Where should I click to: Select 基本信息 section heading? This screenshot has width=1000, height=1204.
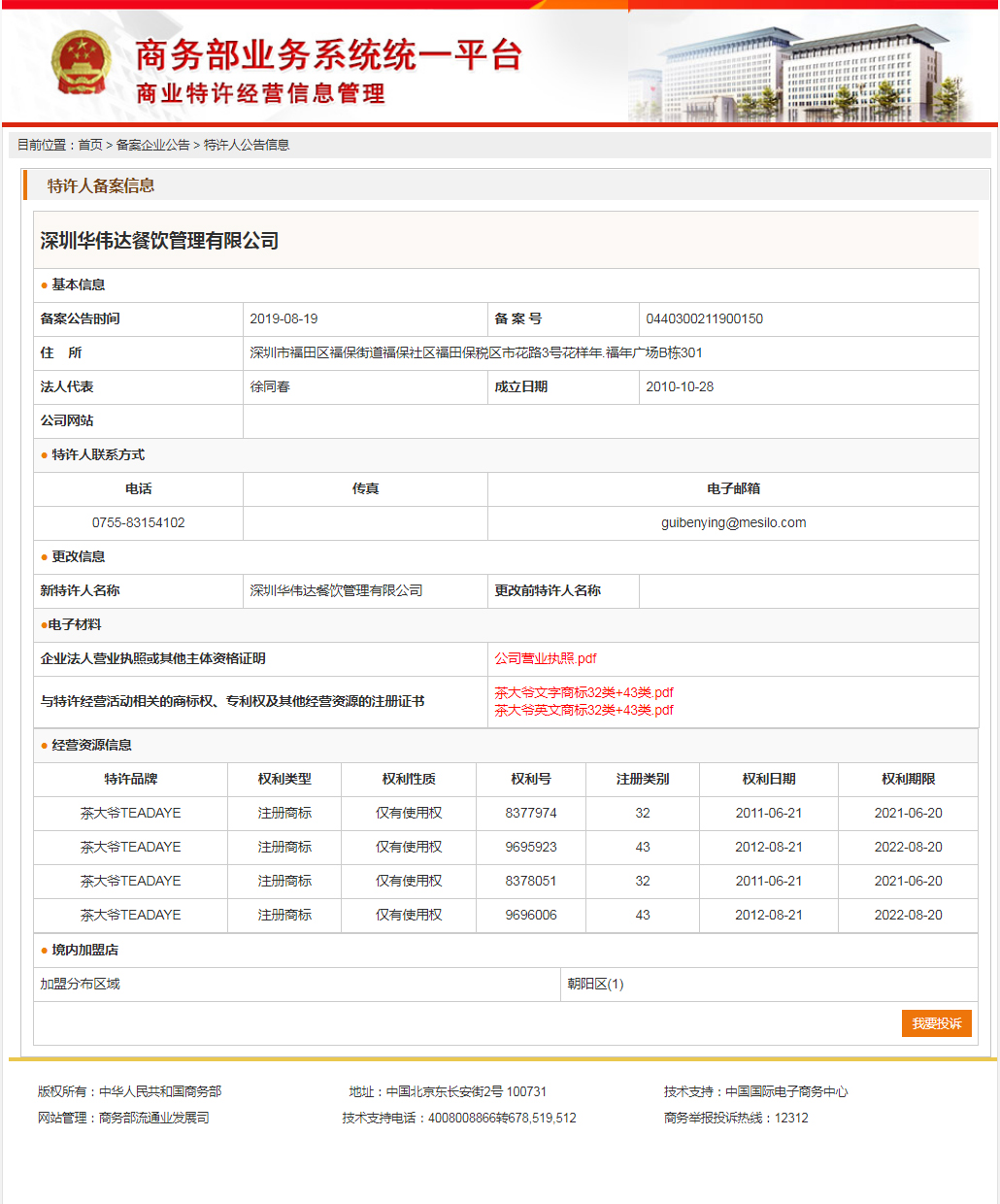click(x=79, y=284)
